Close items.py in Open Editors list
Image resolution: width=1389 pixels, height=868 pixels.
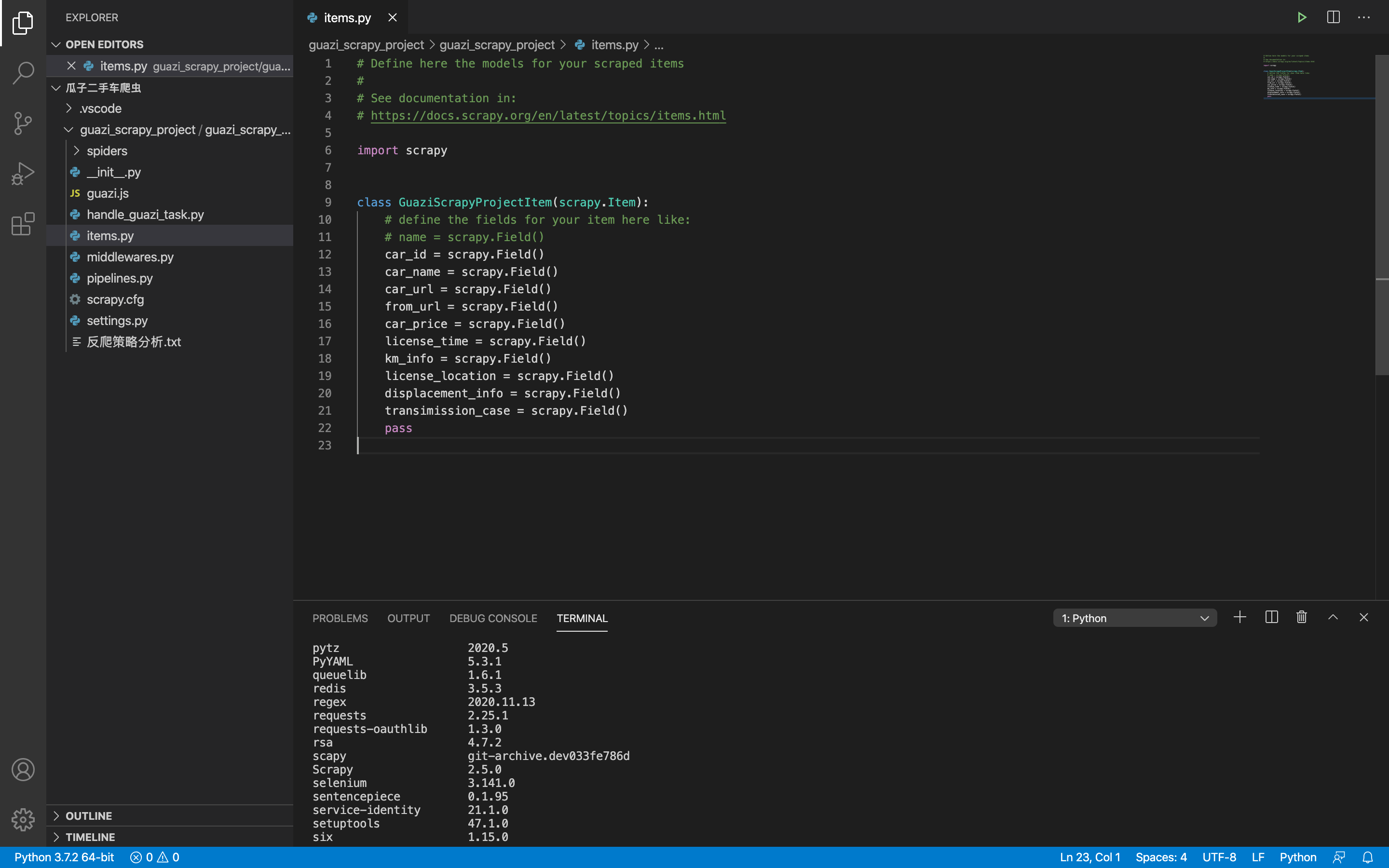coord(71,66)
